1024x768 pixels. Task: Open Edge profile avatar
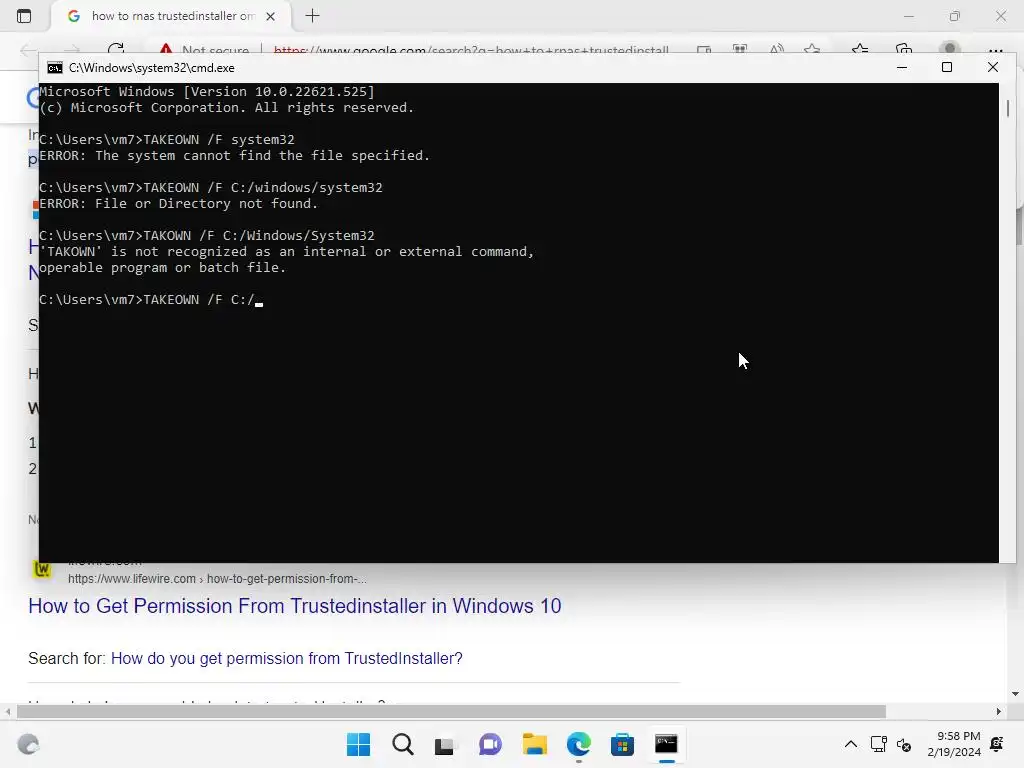[950, 49]
